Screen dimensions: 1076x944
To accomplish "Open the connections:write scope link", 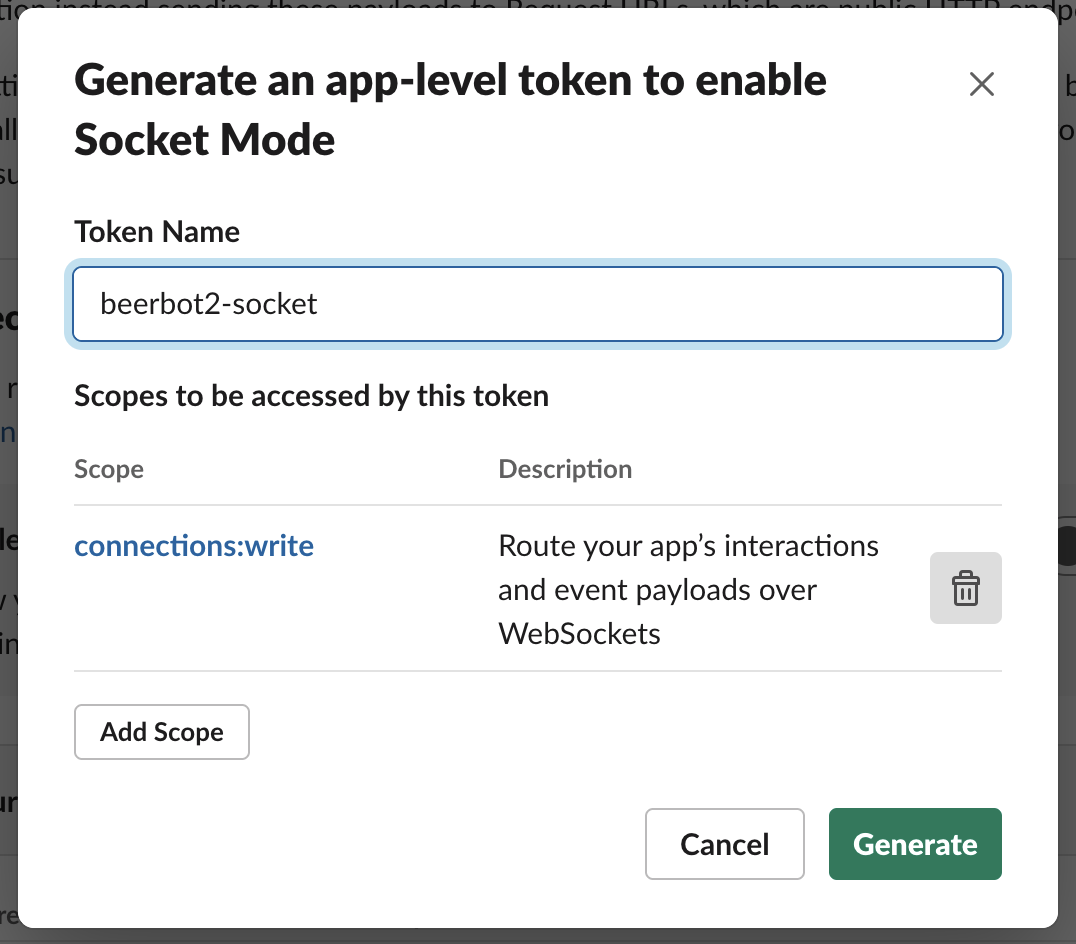I will [194, 546].
